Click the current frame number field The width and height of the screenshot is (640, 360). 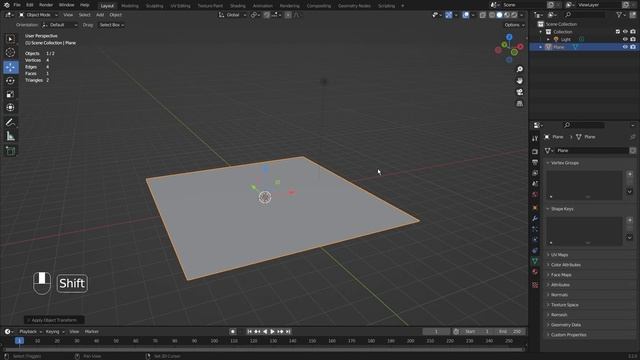tap(436, 332)
